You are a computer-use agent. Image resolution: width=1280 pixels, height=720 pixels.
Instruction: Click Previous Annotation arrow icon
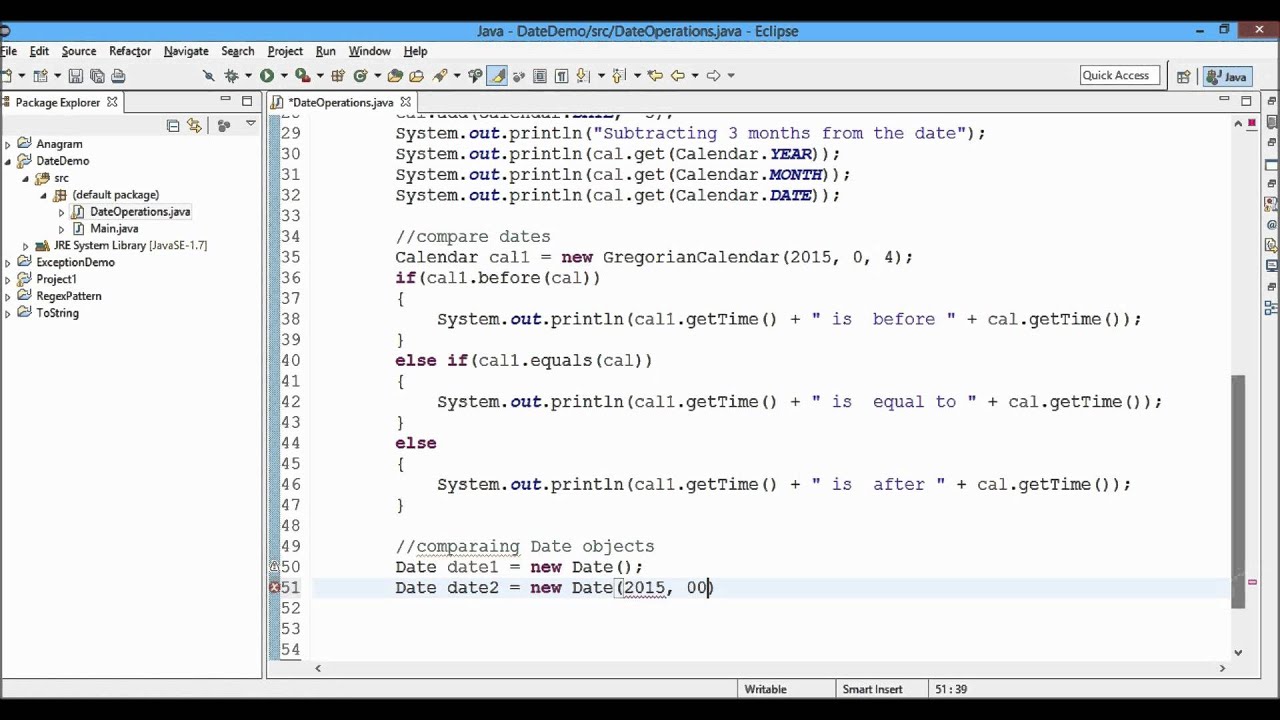point(619,76)
